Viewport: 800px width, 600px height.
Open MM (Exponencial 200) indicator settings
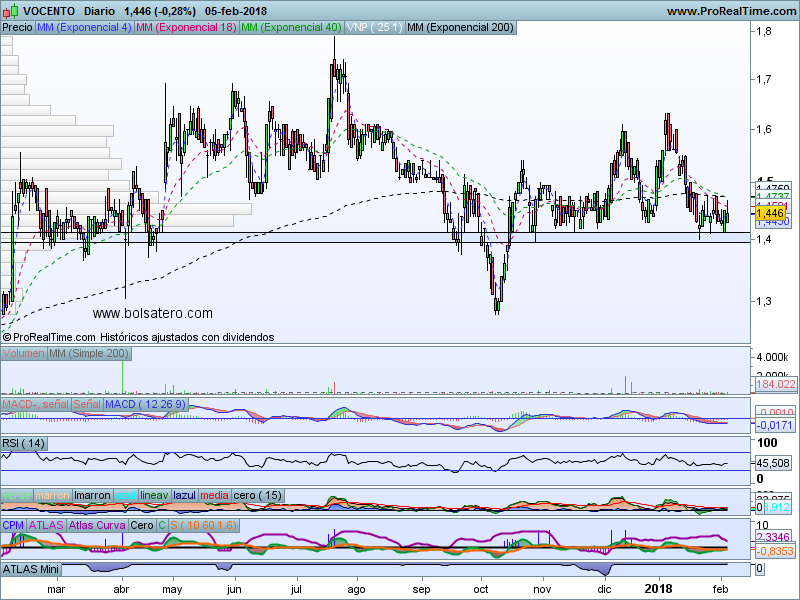tap(460, 28)
